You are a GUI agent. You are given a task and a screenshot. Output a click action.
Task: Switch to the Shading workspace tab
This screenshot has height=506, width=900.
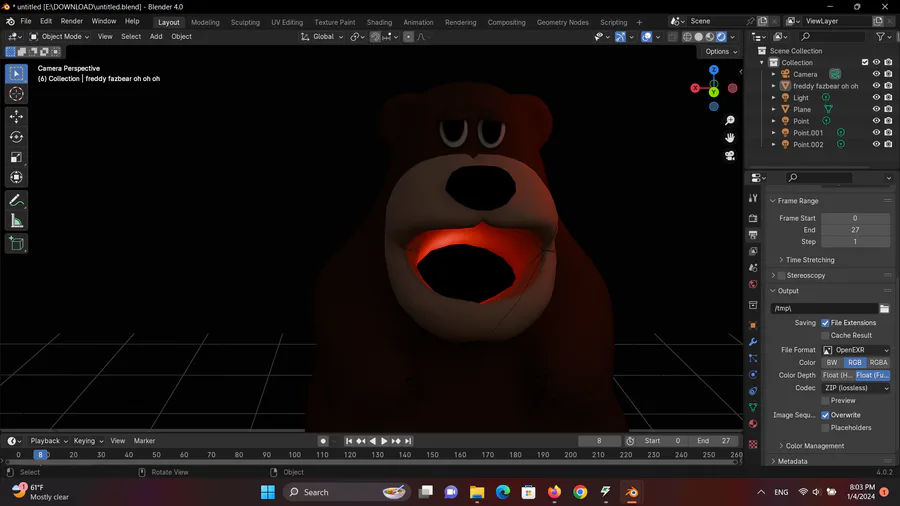379,22
